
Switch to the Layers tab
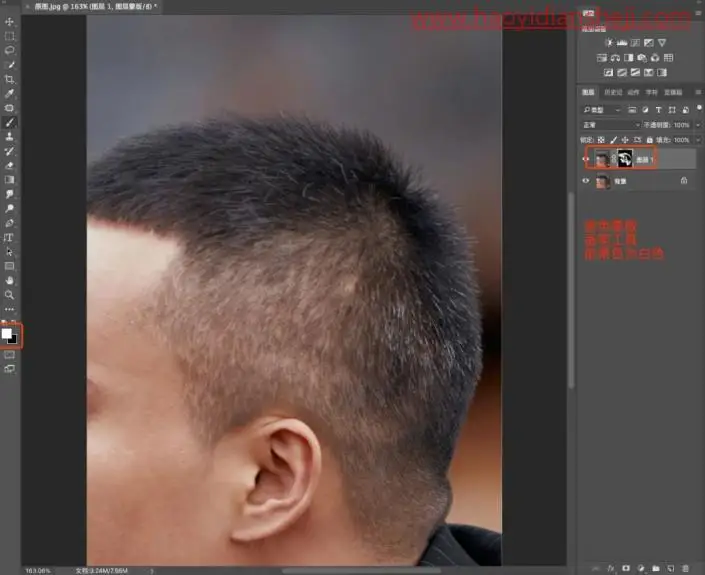pyautogui.click(x=588, y=92)
